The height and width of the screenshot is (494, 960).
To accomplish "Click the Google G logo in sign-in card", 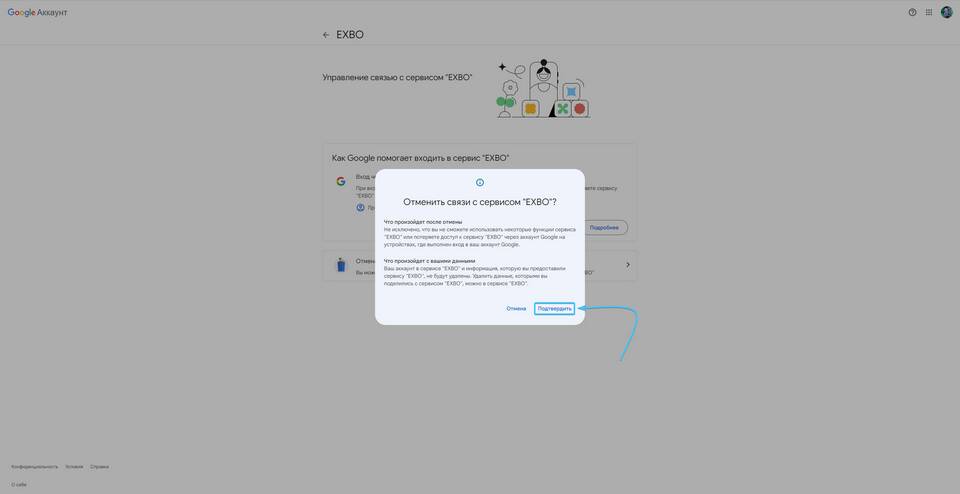I will tap(340, 181).
